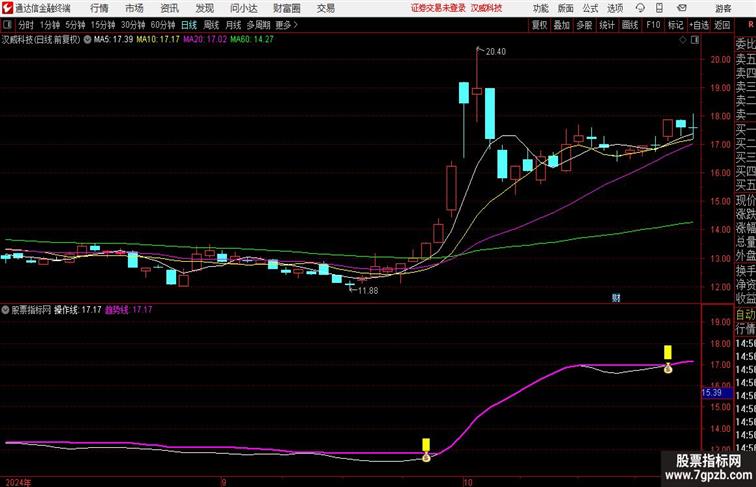This screenshot has width=756, height=487.
Task: Open the 多周期 multi-period view
Action: [258, 25]
